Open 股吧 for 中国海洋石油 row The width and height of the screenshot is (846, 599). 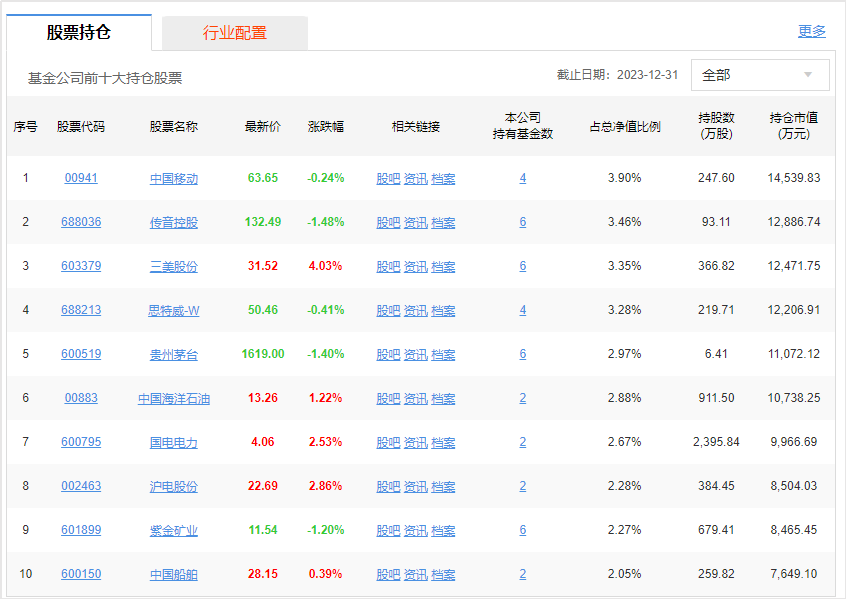[388, 398]
